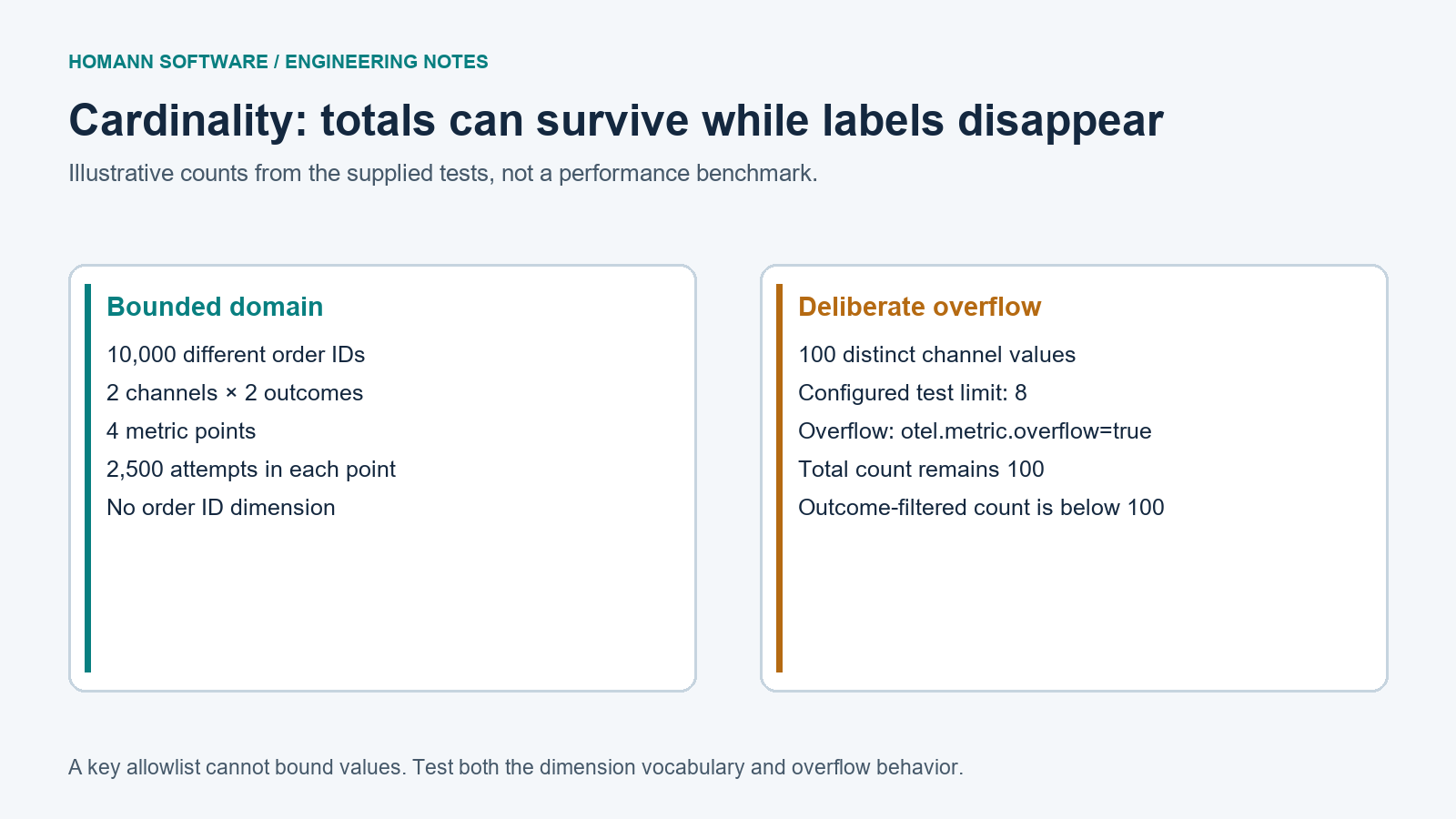Click the teal accent bar of Bounded domain card
1456x819 pixels.
tap(87, 478)
